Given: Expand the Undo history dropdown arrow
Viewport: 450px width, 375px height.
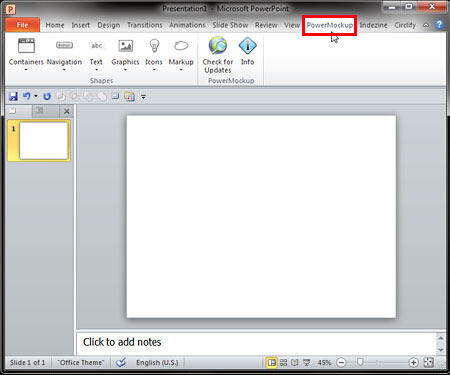Looking at the screenshot, I should pyautogui.click(x=36, y=96).
